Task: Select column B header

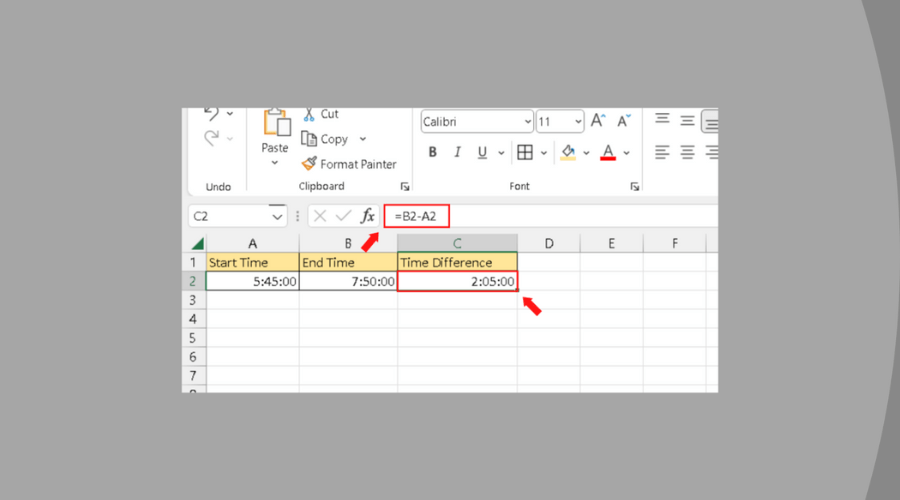Action: click(x=348, y=243)
